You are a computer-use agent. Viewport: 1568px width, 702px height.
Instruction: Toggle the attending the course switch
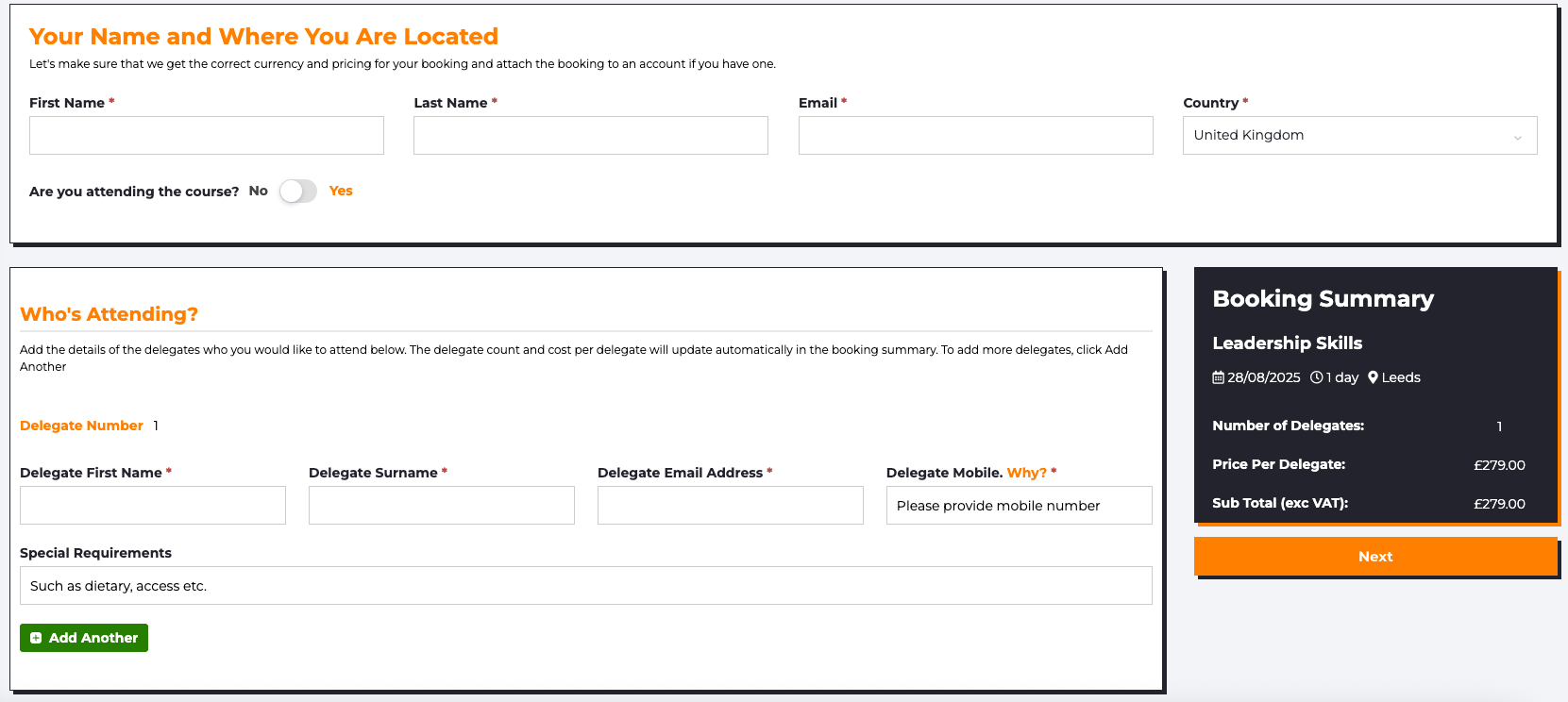point(298,192)
